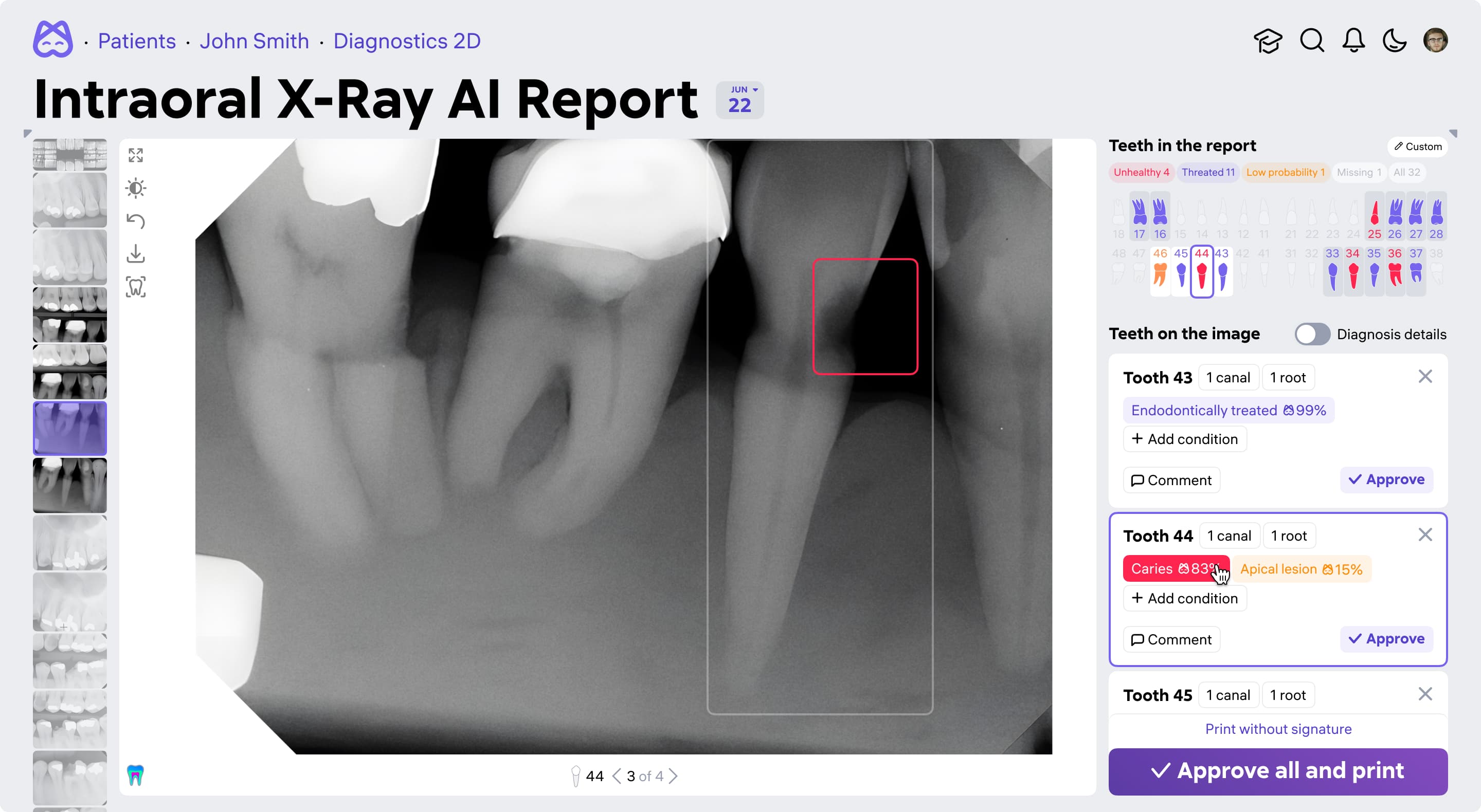The height and width of the screenshot is (812, 1481).
Task: Select the Threatened 11 filter
Action: coord(1207,172)
